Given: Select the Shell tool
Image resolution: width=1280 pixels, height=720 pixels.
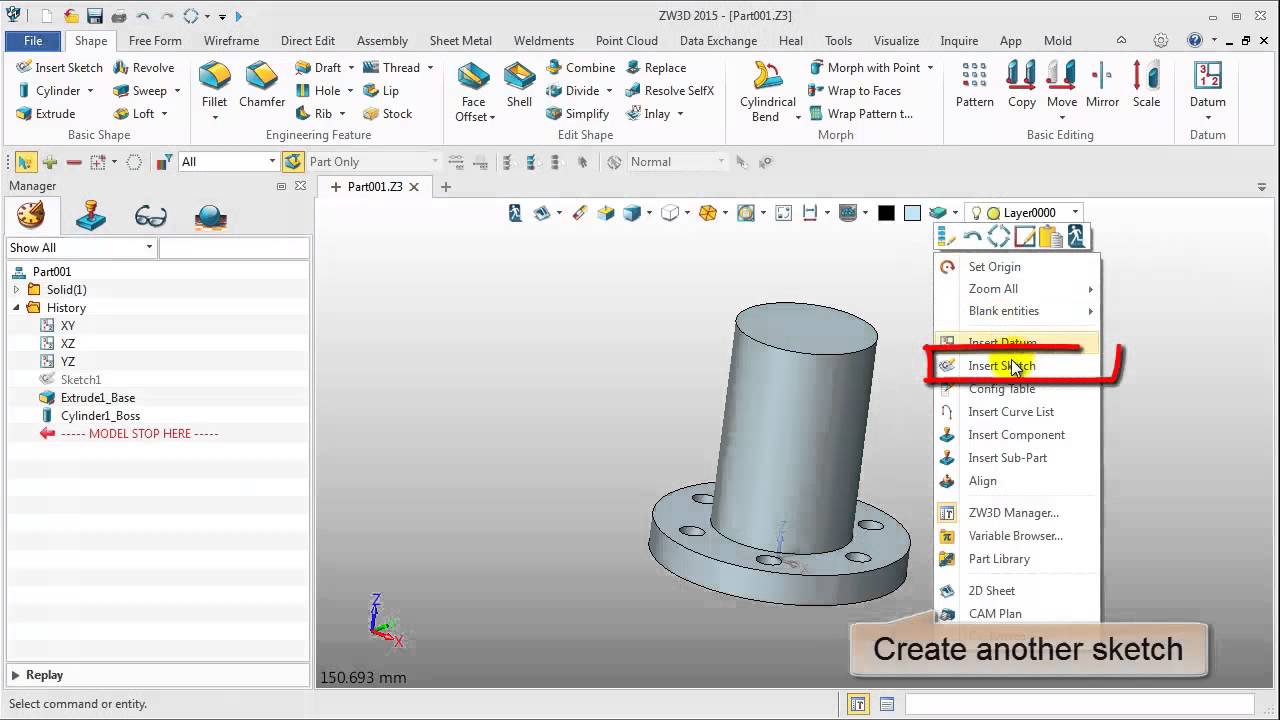Looking at the screenshot, I should 519,86.
